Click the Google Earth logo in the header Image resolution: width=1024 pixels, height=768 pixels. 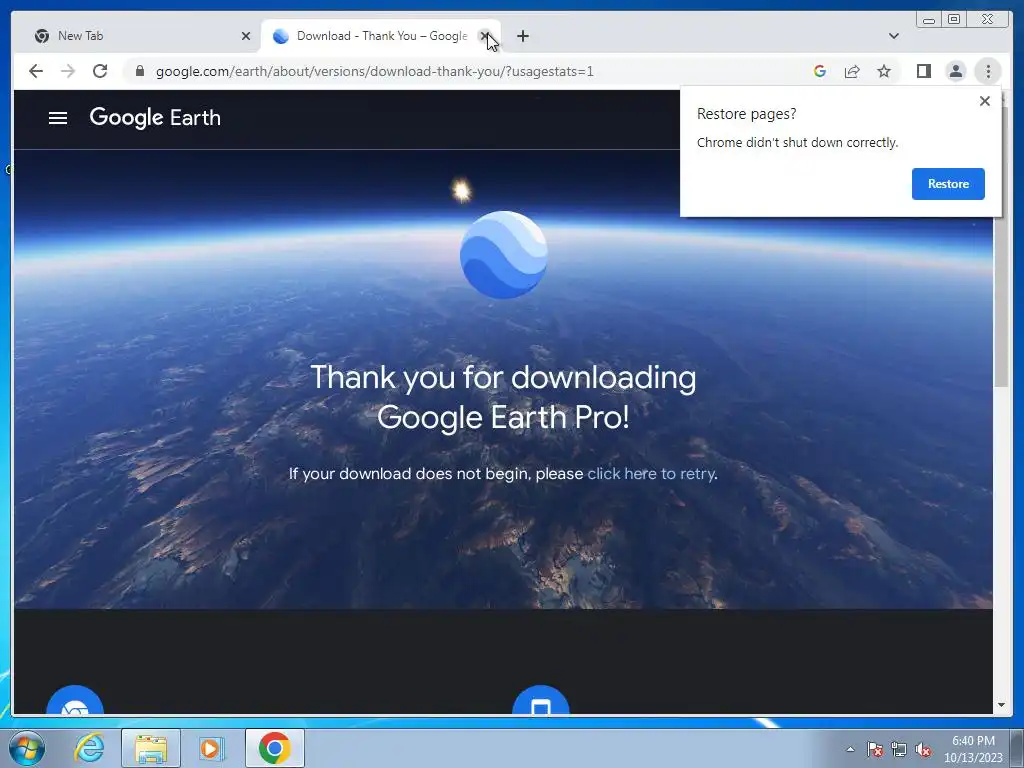(x=155, y=118)
